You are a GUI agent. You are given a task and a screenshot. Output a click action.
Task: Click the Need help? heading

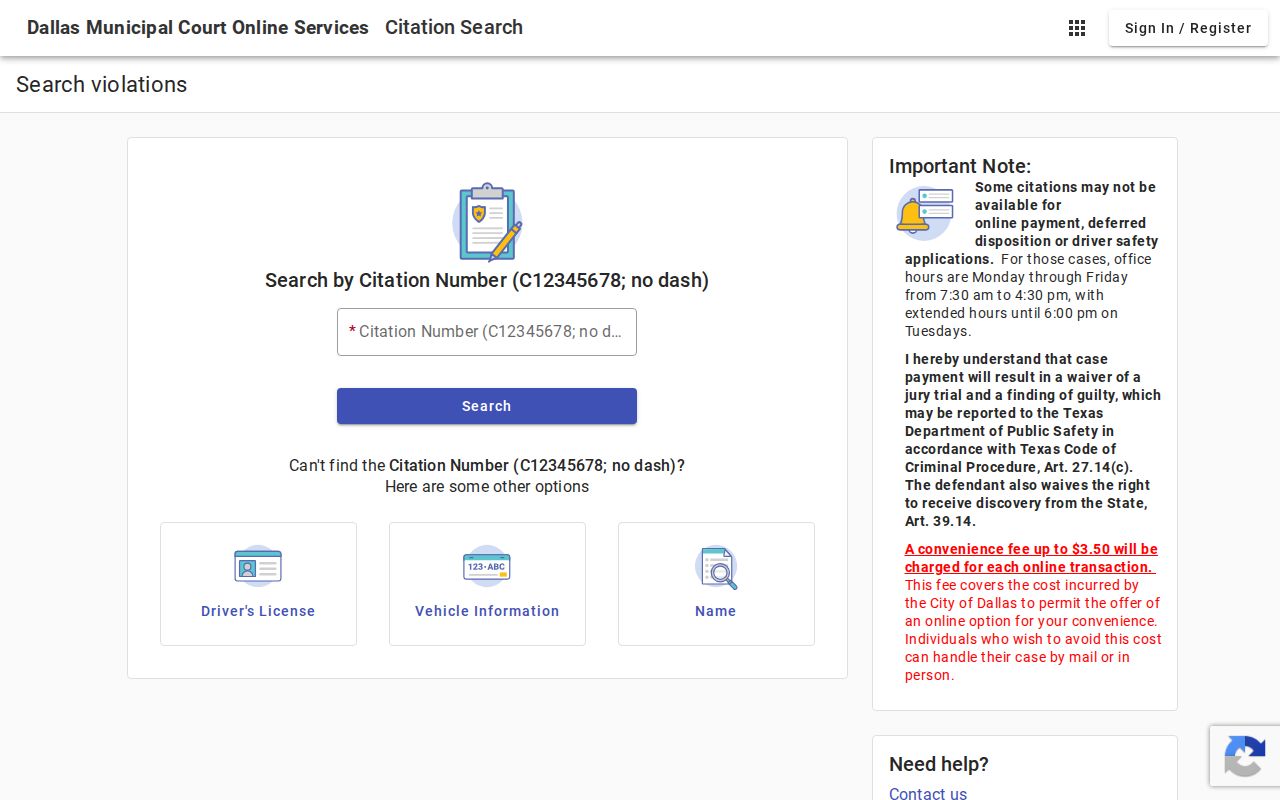(x=939, y=764)
